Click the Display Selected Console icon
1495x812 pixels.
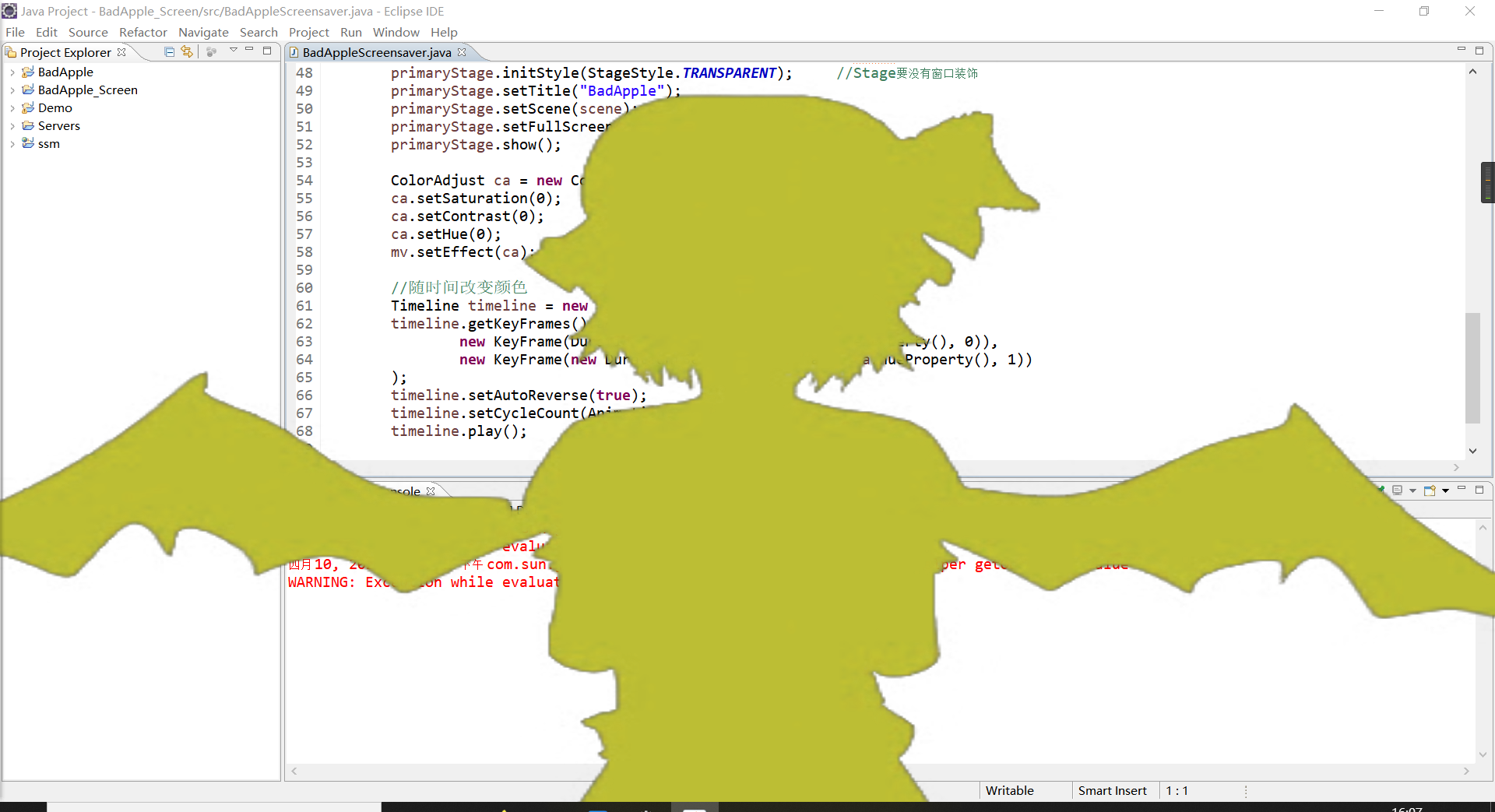tap(1398, 490)
